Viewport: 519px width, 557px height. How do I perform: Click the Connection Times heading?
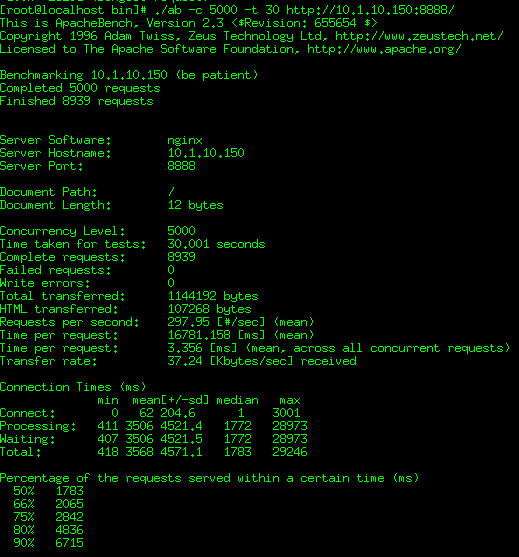[x=73, y=387]
